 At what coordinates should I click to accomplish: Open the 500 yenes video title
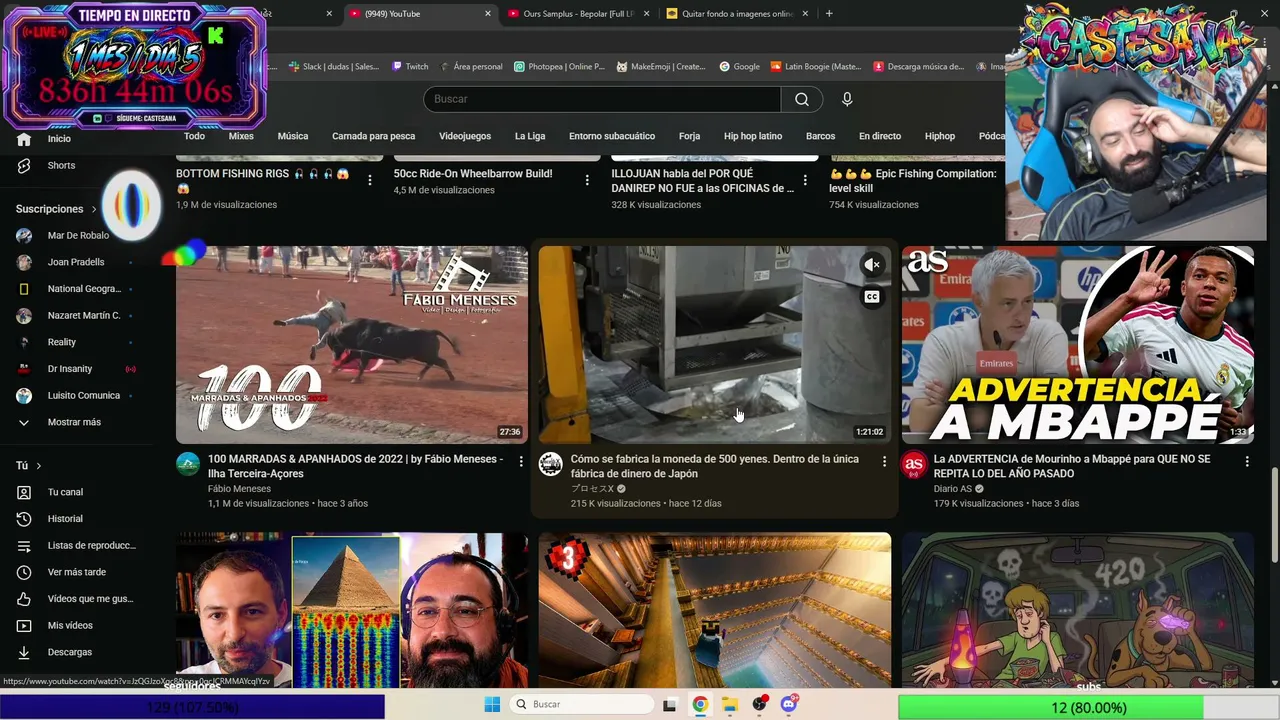point(714,466)
